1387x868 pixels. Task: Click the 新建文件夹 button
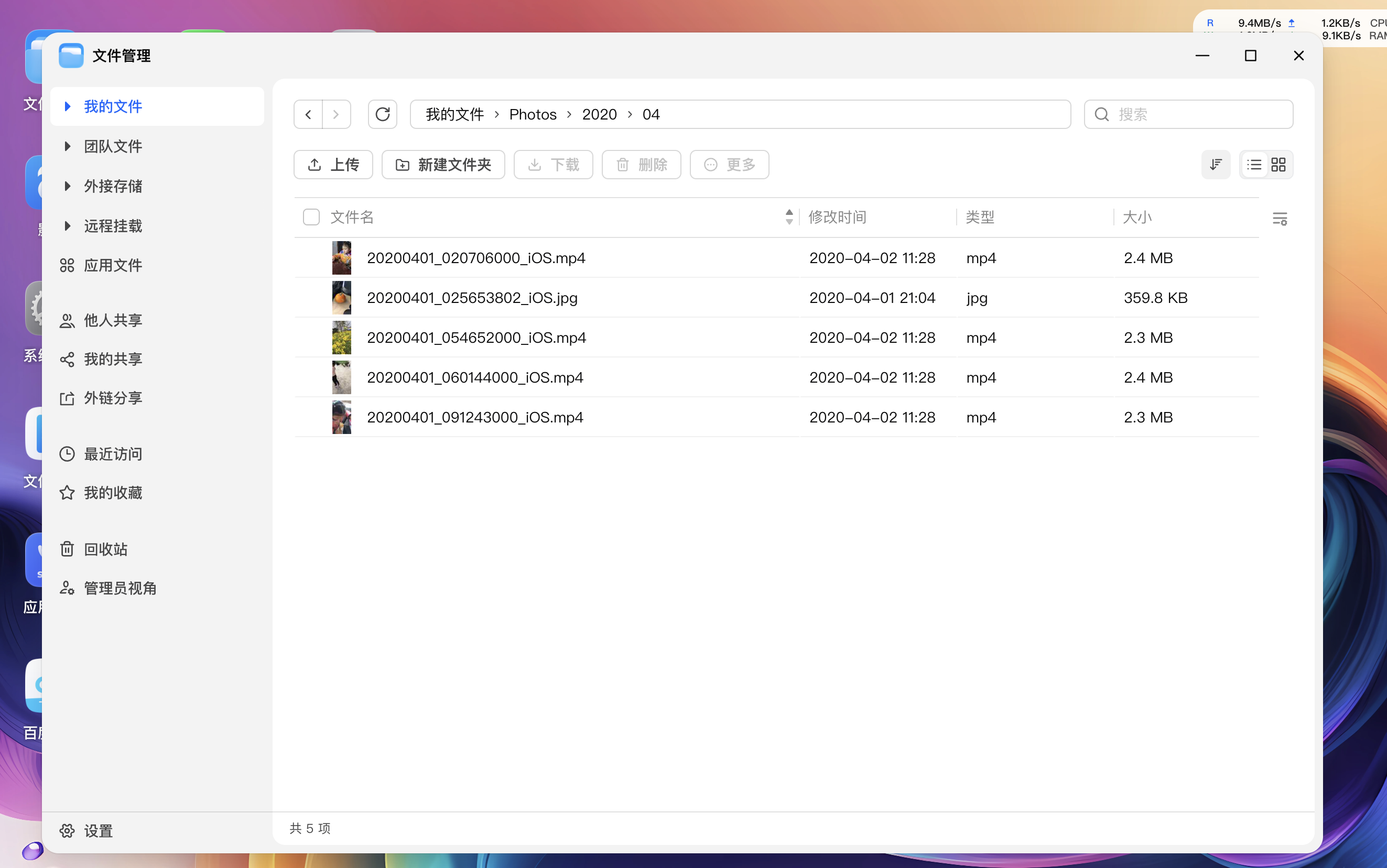[443, 165]
